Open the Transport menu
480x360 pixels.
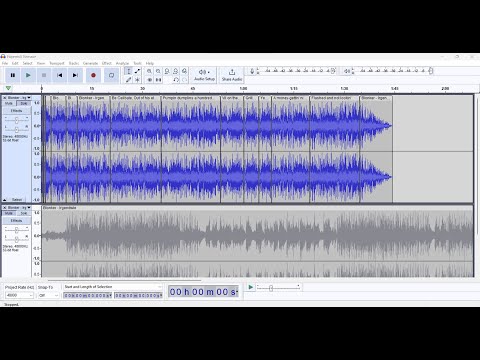pyautogui.click(x=57, y=63)
